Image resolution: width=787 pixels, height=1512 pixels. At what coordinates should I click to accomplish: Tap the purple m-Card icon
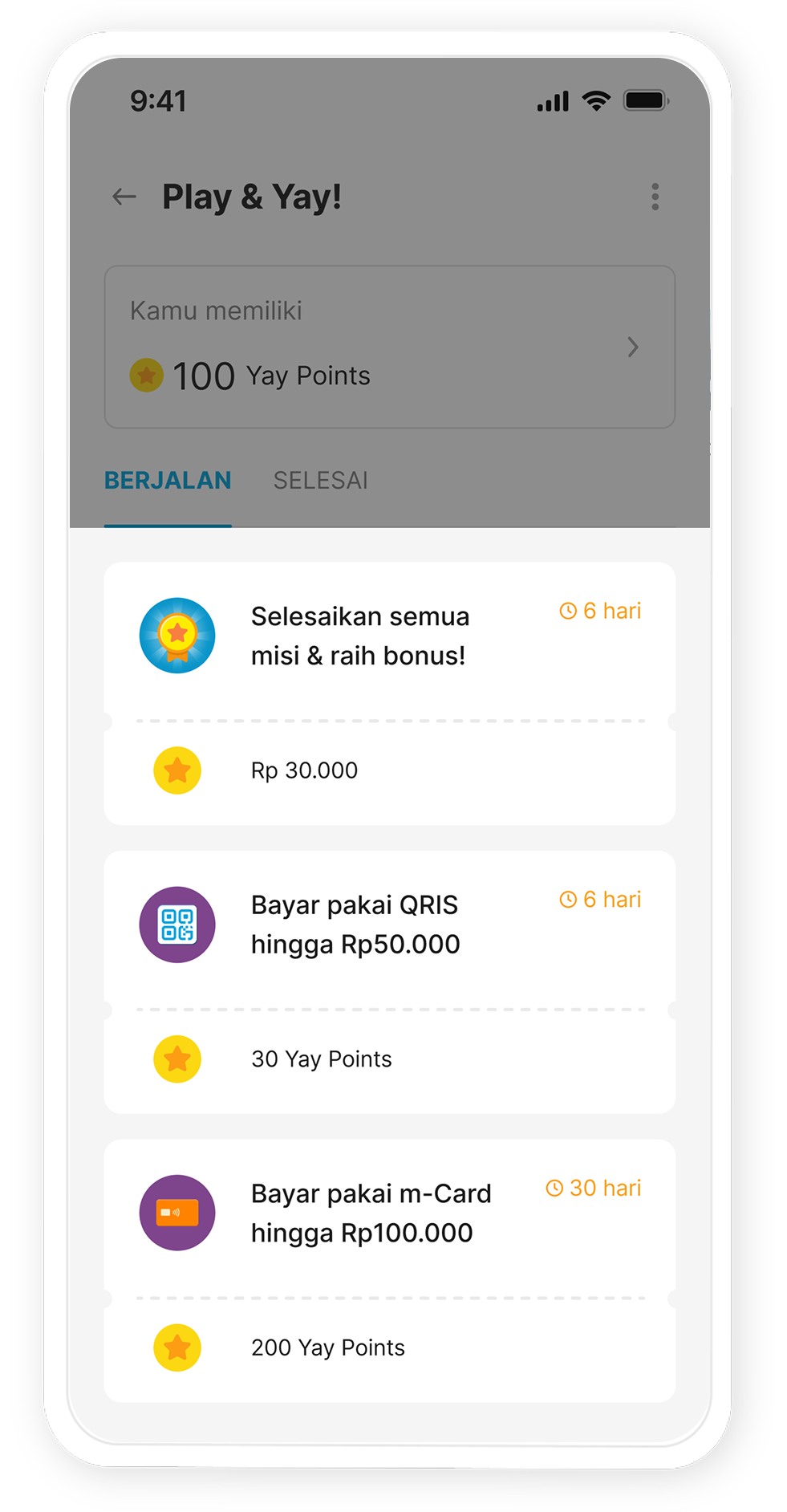tap(177, 1213)
